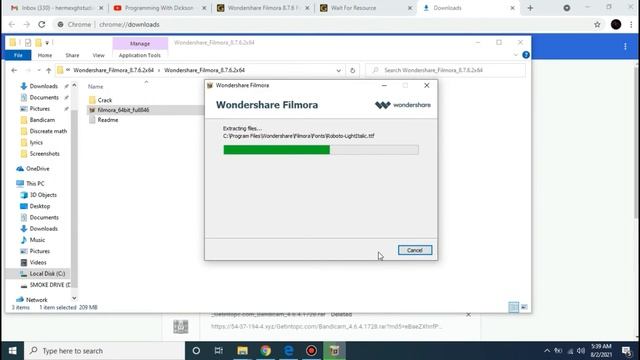
Task: Click the Manage contextual tab
Action: pos(140,43)
